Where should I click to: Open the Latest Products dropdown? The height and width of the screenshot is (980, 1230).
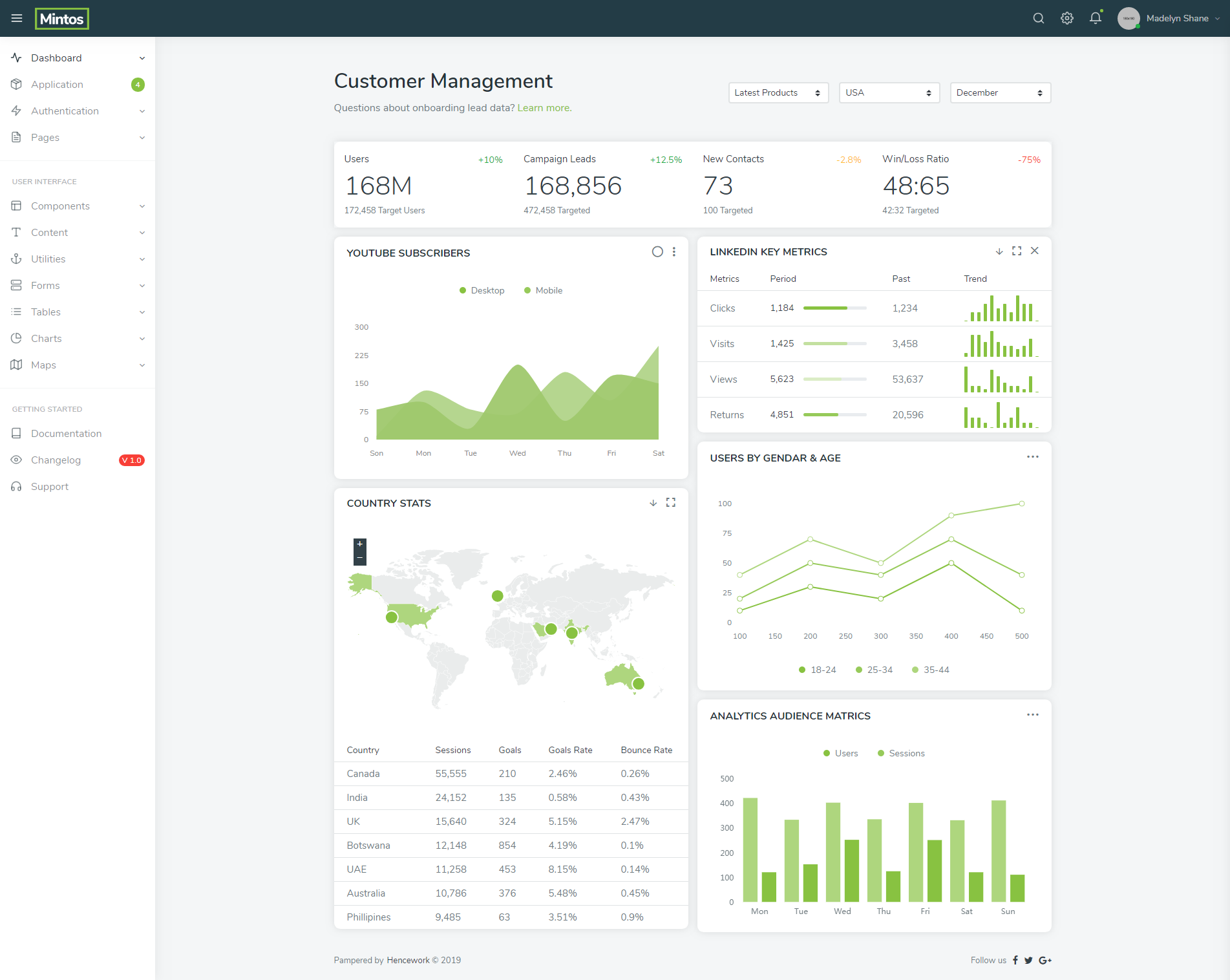pos(778,92)
